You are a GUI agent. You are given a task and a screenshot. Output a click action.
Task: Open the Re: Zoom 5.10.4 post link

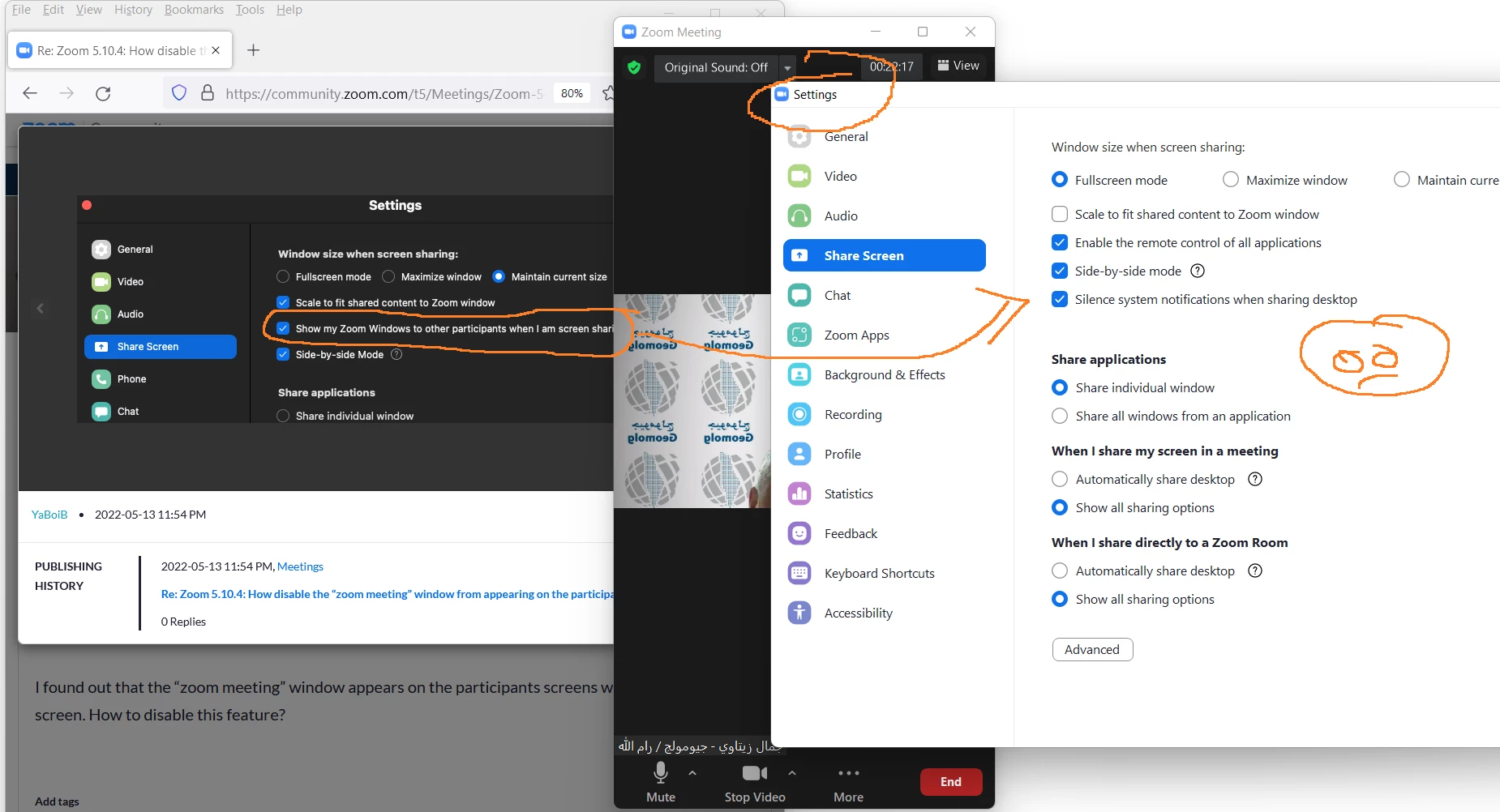click(x=388, y=594)
